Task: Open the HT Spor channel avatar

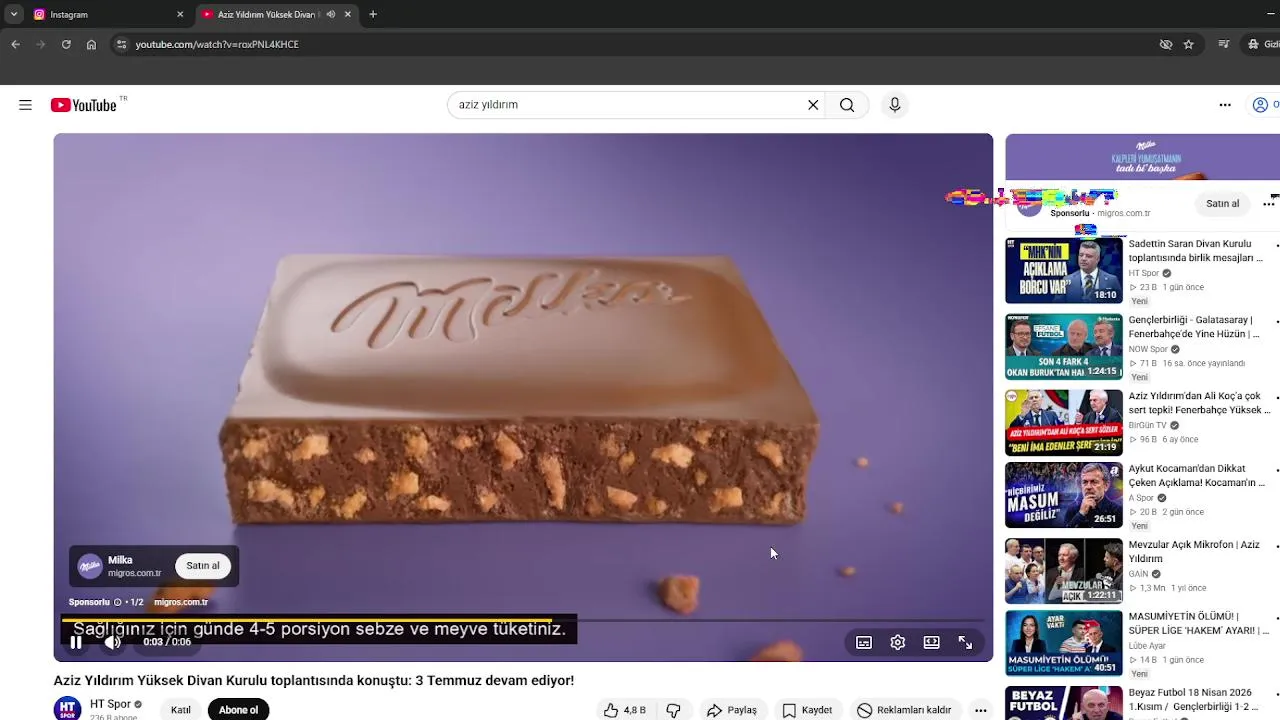Action: (67, 709)
